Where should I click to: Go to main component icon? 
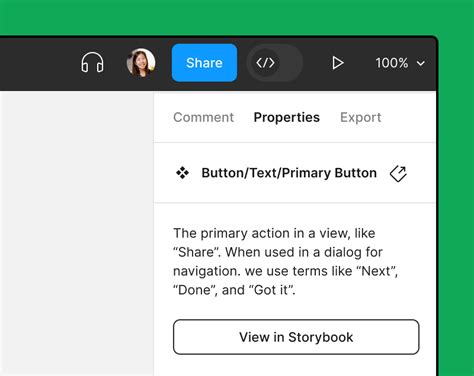tap(398, 173)
